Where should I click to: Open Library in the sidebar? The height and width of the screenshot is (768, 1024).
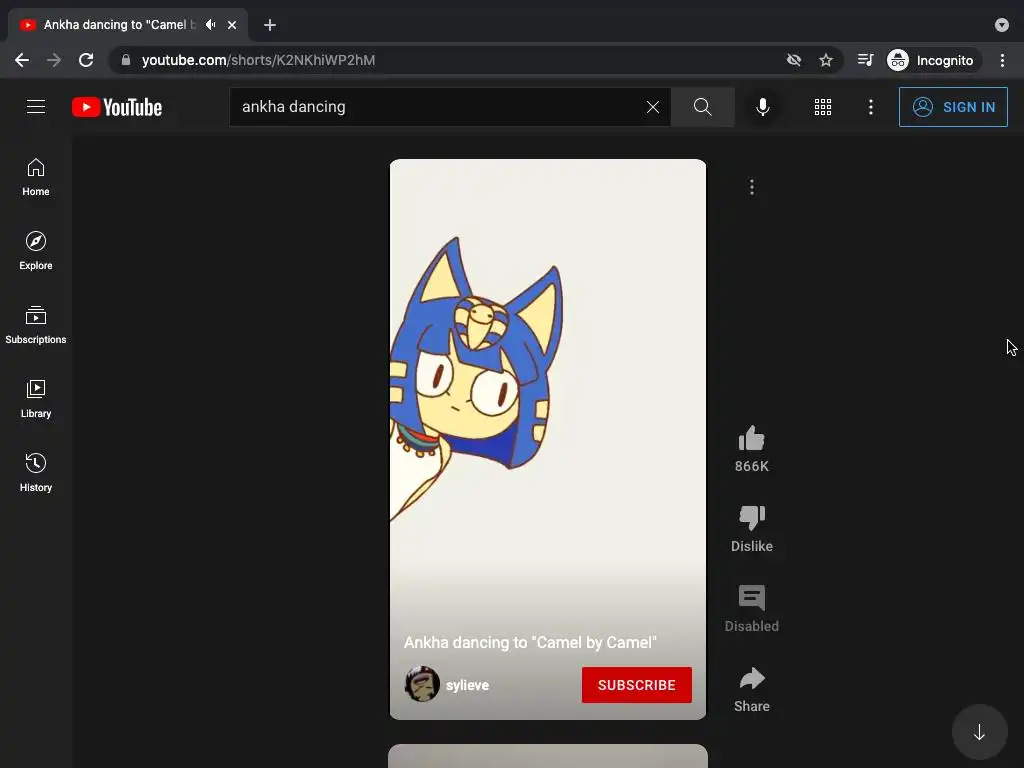tap(36, 398)
